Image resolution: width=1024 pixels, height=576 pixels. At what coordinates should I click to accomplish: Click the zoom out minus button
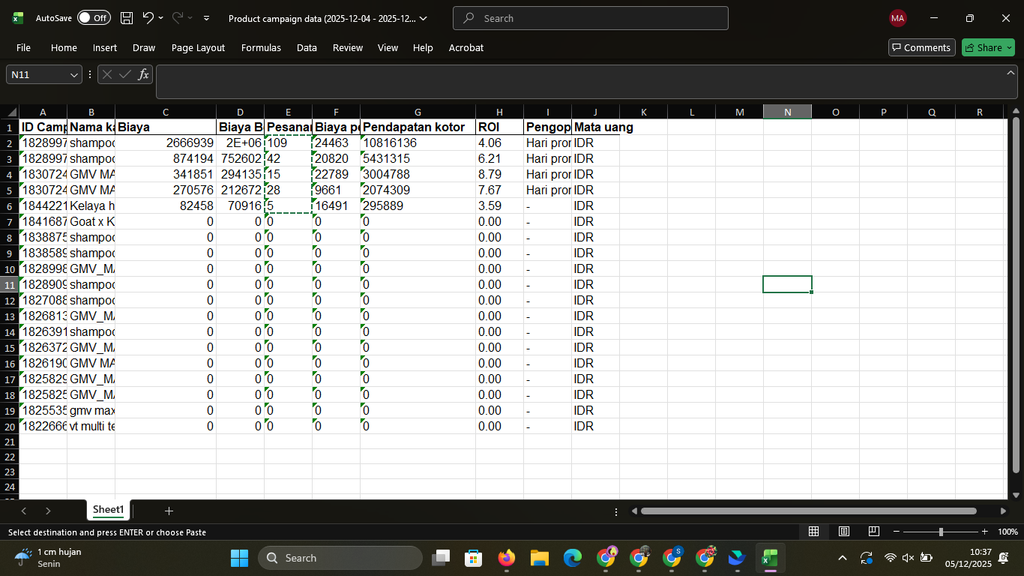896,532
